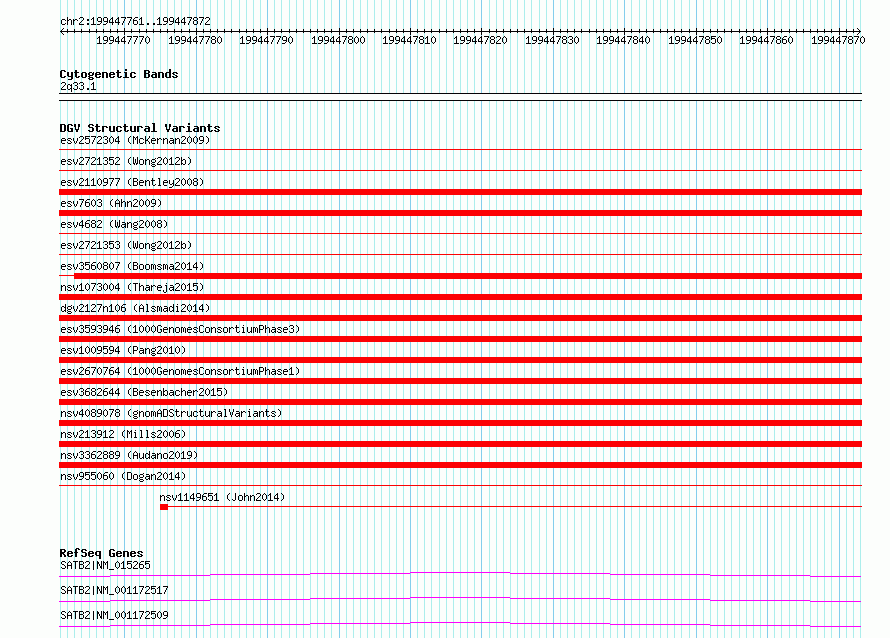Viewport: 890px width, 638px height.
Task: Open variant esv2110977 (Bentley2008)
Action: (x=132, y=182)
